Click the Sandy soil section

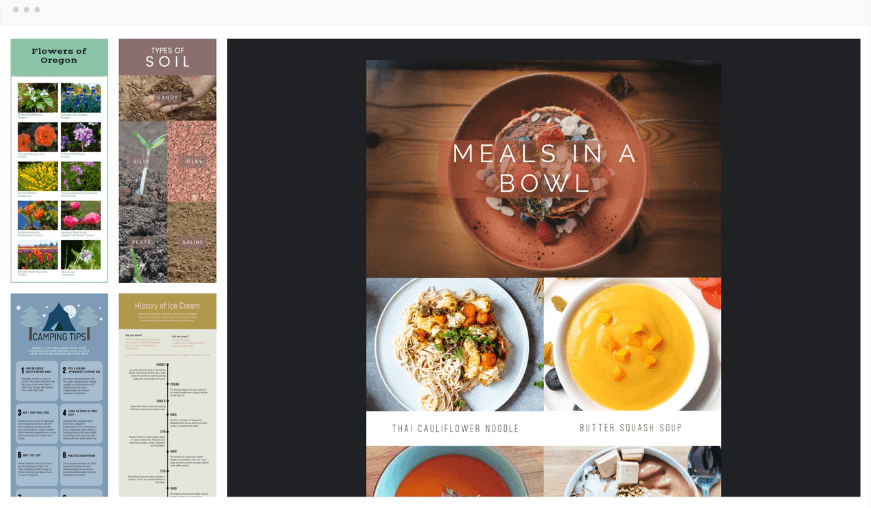(x=167, y=98)
